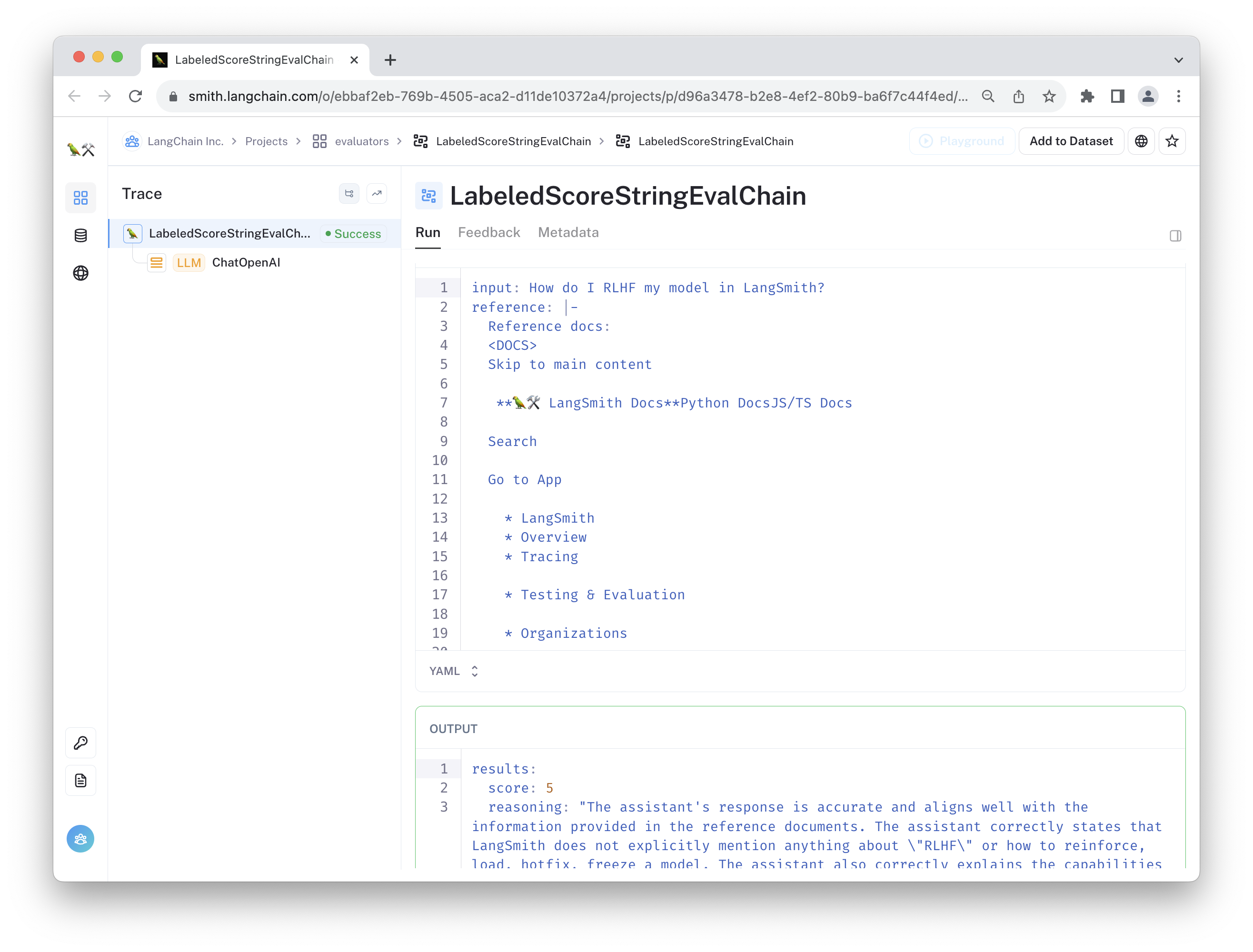Screen dimensions: 1253x952
Task: Expand the tab search chevron
Action: tap(1178, 60)
